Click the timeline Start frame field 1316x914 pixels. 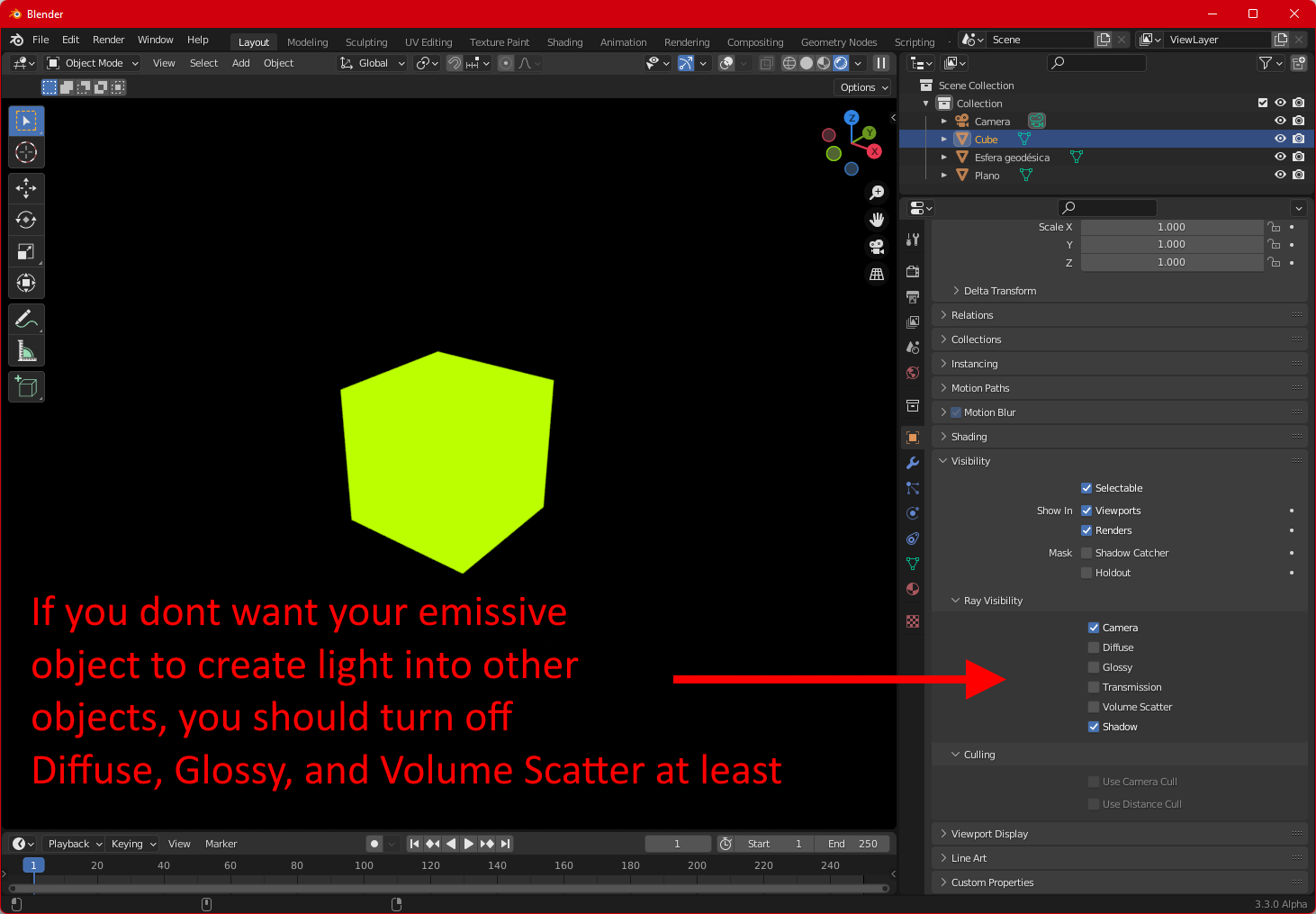pos(775,844)
